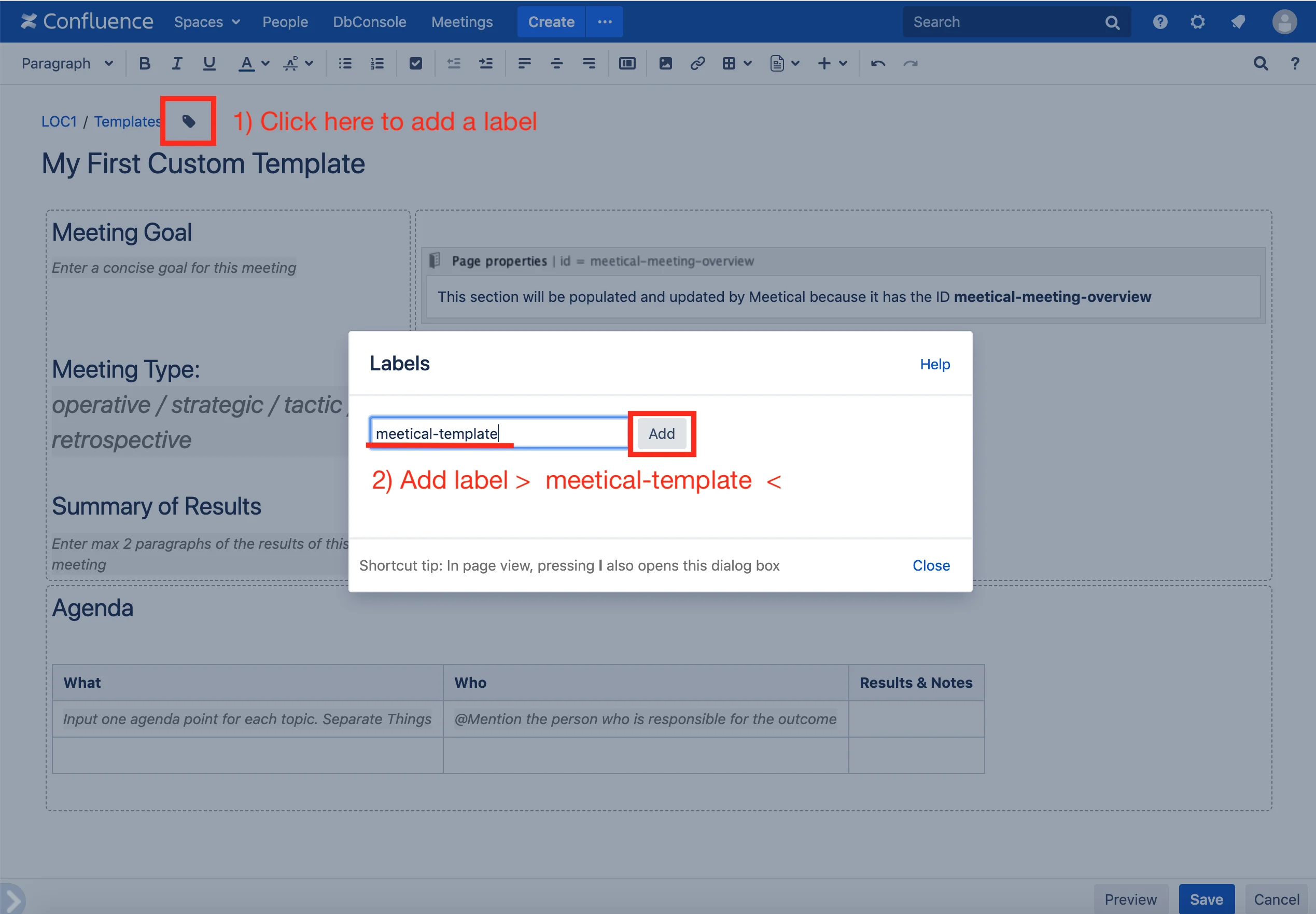Apply Underline formatting
1316x914 pixels.
pos(209,64)
